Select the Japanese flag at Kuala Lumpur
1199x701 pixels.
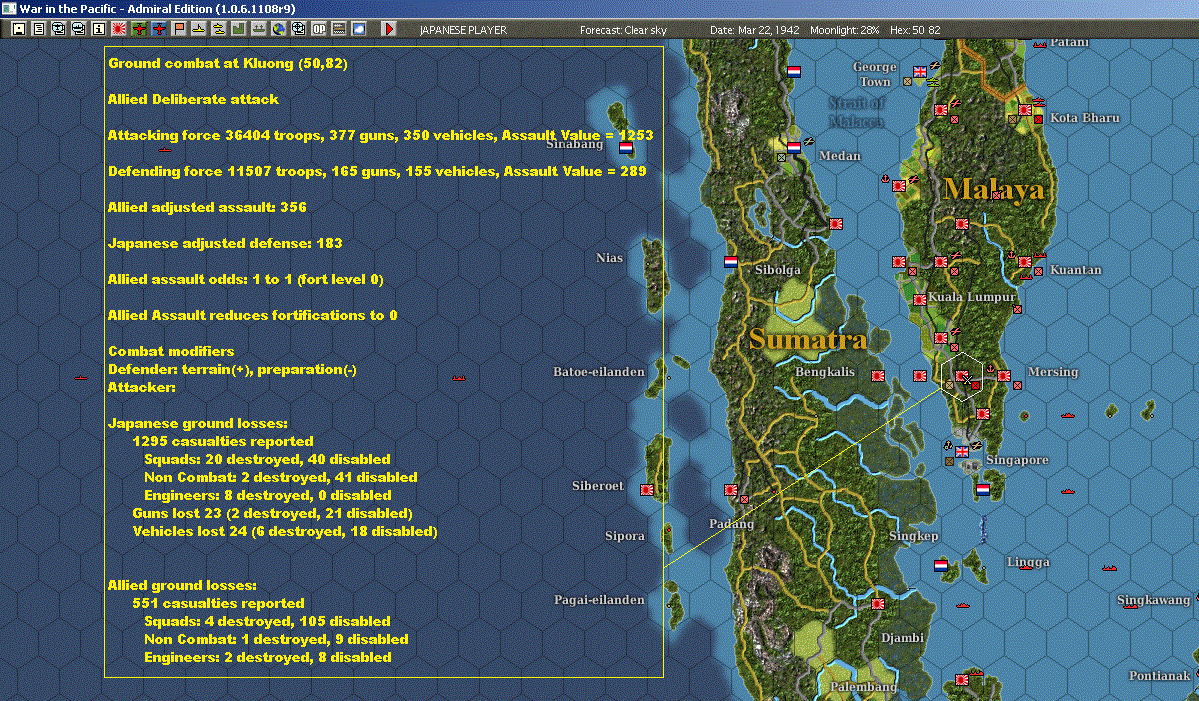920,300
